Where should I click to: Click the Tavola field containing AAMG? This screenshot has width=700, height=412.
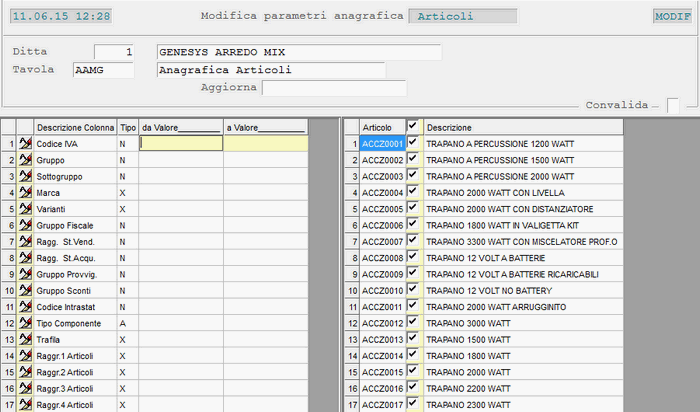(x=103, y=70)
